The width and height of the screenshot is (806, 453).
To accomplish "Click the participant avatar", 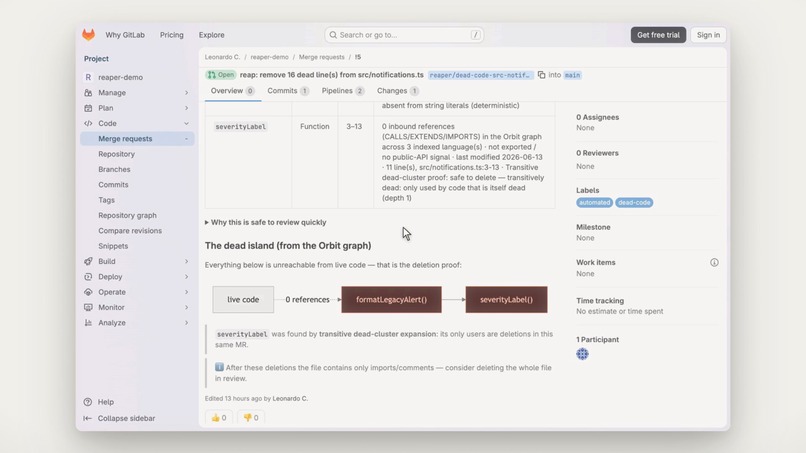I will [582, 354].
